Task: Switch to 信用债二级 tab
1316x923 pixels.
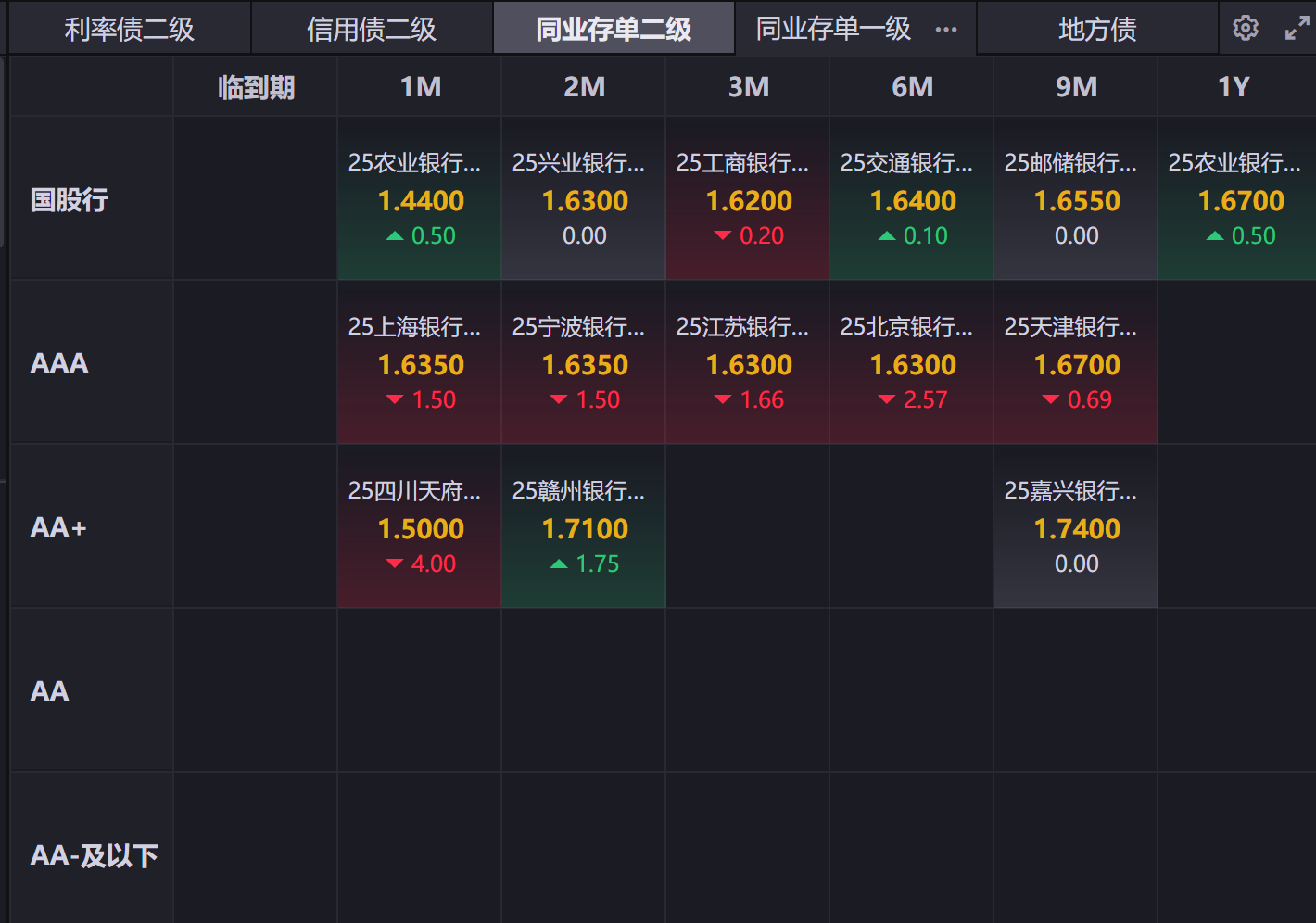Action: tap(372, 30)
